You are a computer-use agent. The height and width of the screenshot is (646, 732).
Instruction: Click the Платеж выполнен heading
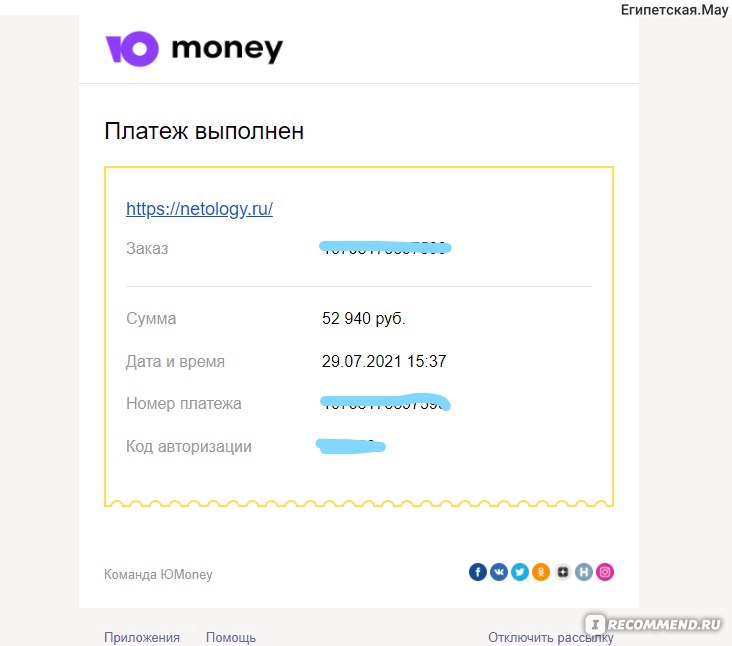coord(204,131)
